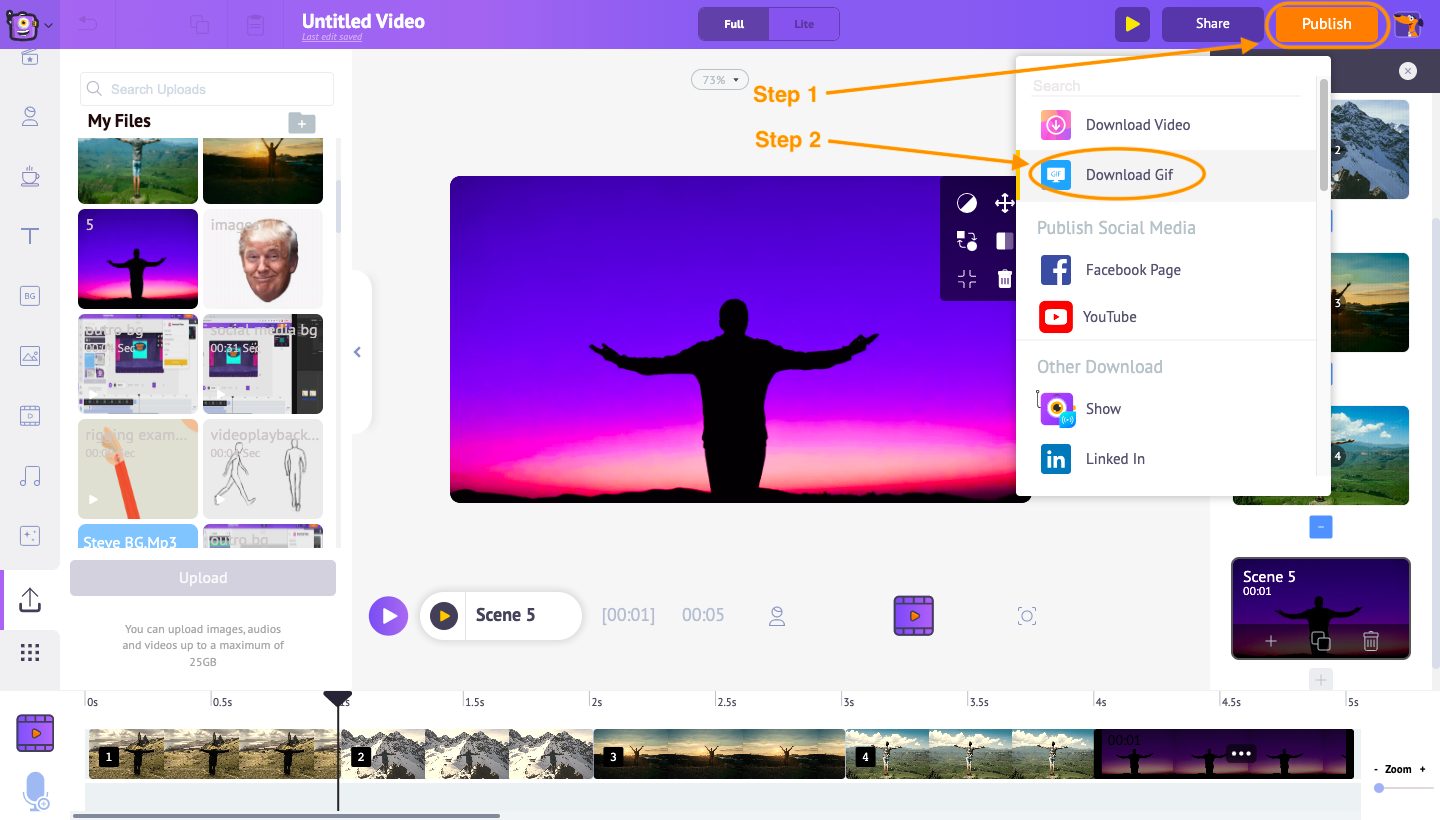1440x820 pixels.
Task: Click the Publish button
Action: 1326,24
